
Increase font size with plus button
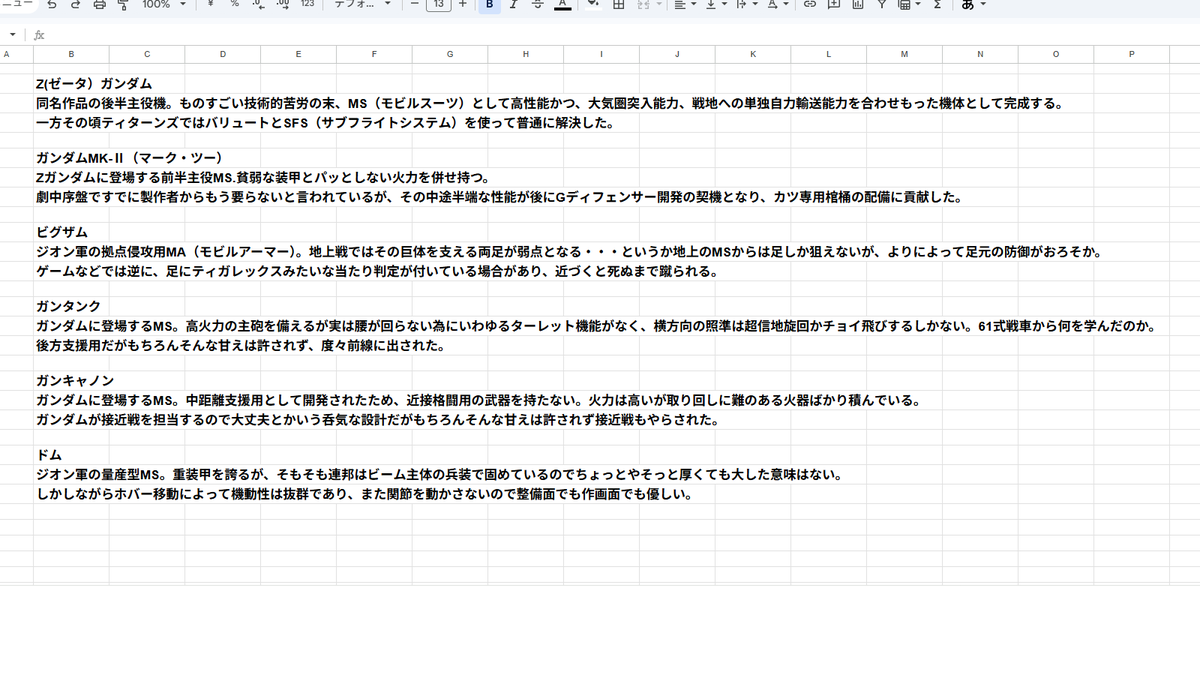point(462,5)
